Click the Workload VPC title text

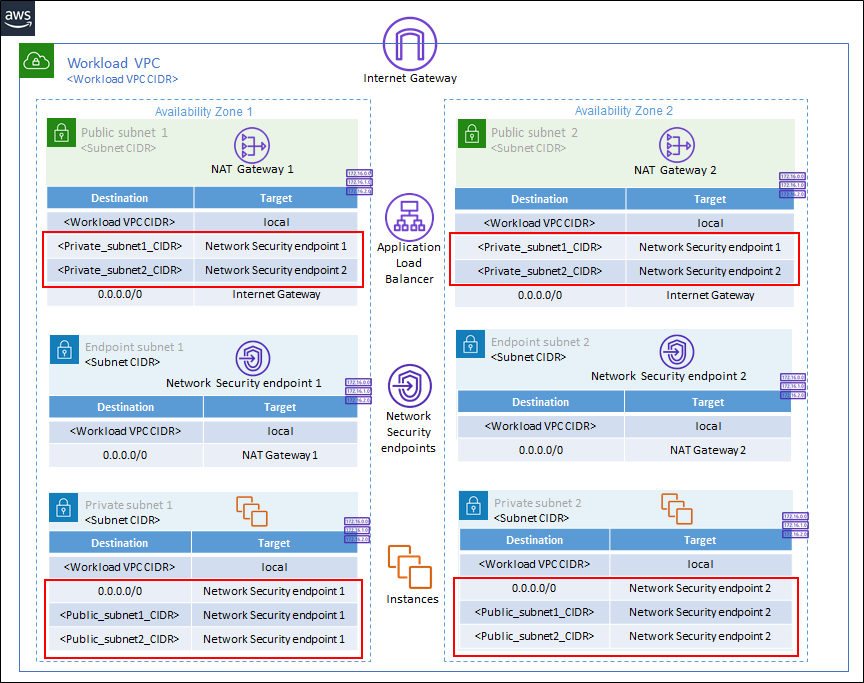113,63
